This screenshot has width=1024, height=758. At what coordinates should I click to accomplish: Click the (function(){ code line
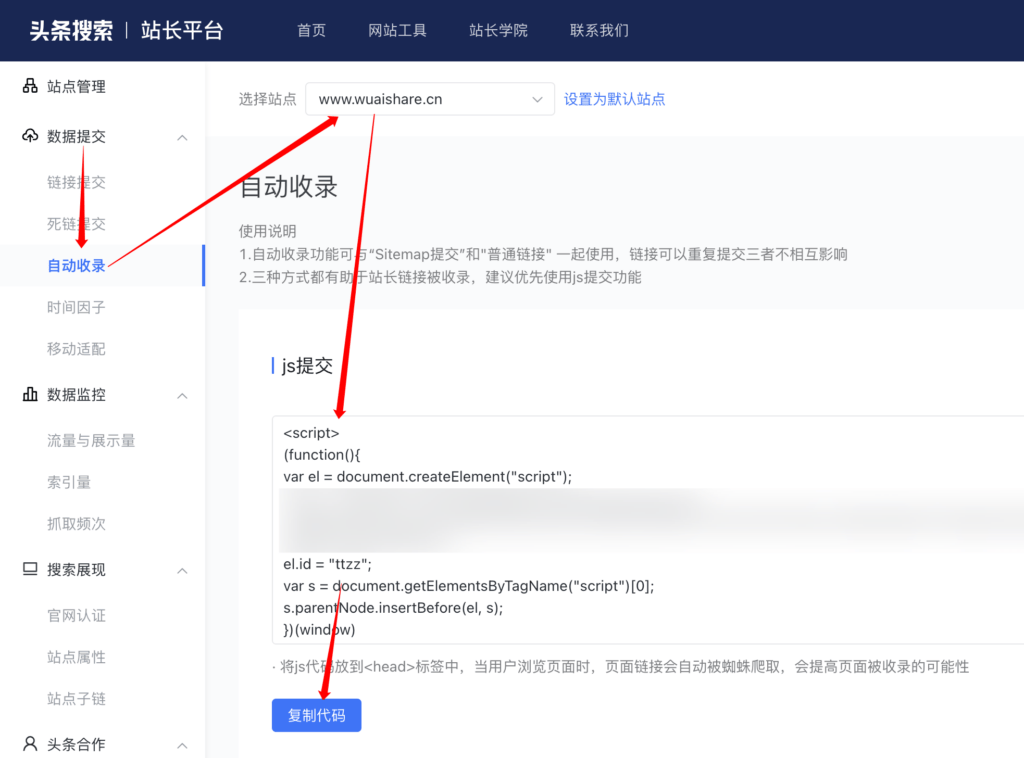[x=322, y=455]
